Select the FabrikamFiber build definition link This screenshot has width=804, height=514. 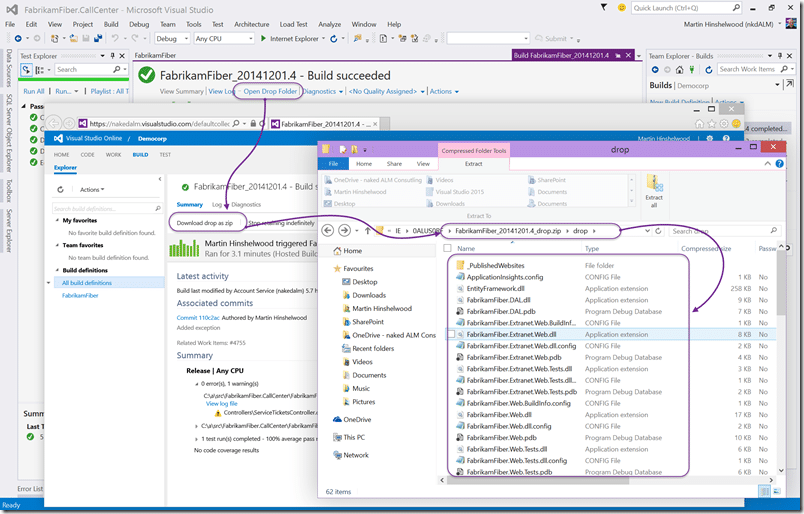tap(80, 295)
